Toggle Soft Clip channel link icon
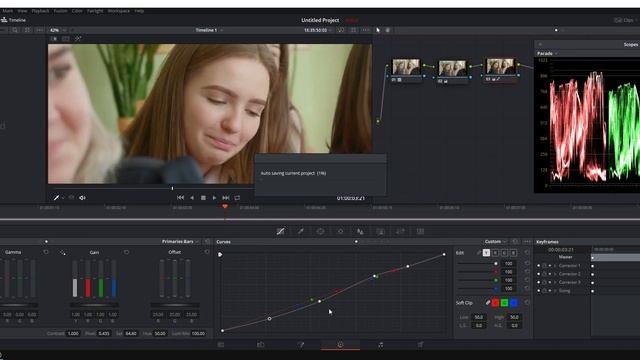This screenshot has width=640, height=360. [487, 302]
